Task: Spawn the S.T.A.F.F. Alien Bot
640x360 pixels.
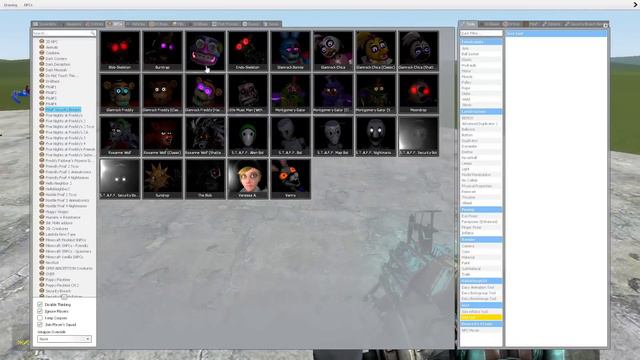Action: (248, 136)
